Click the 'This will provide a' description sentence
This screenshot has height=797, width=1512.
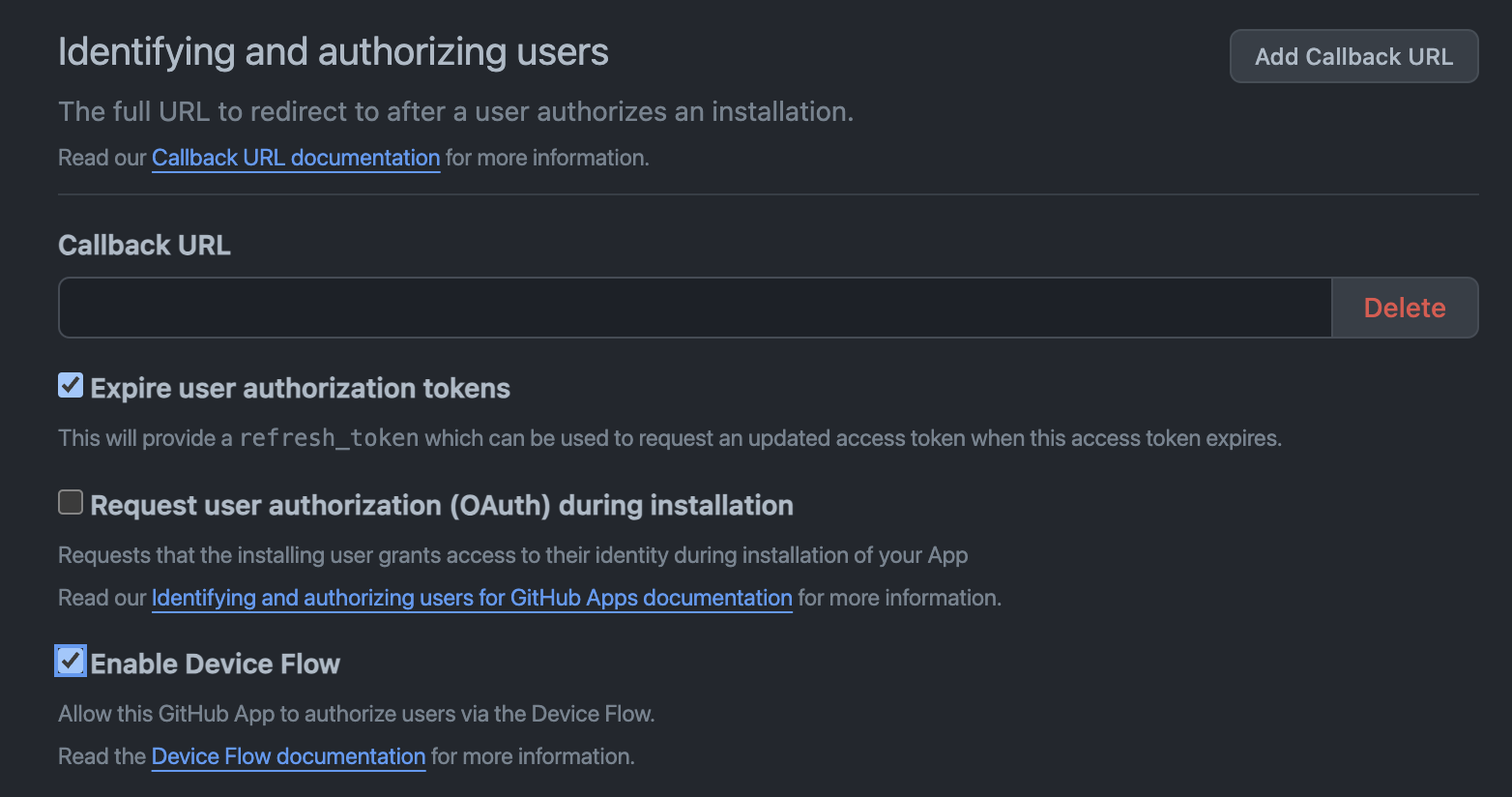pyautogui.click(x=145, y=438)
